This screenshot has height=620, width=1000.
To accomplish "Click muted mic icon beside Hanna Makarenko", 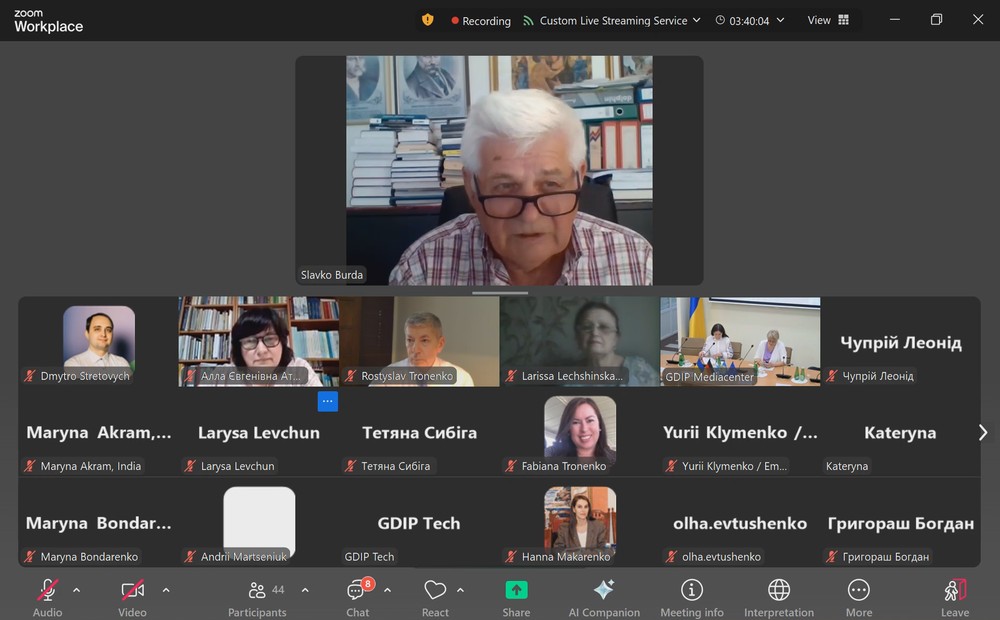I will [x=511, y=556].
